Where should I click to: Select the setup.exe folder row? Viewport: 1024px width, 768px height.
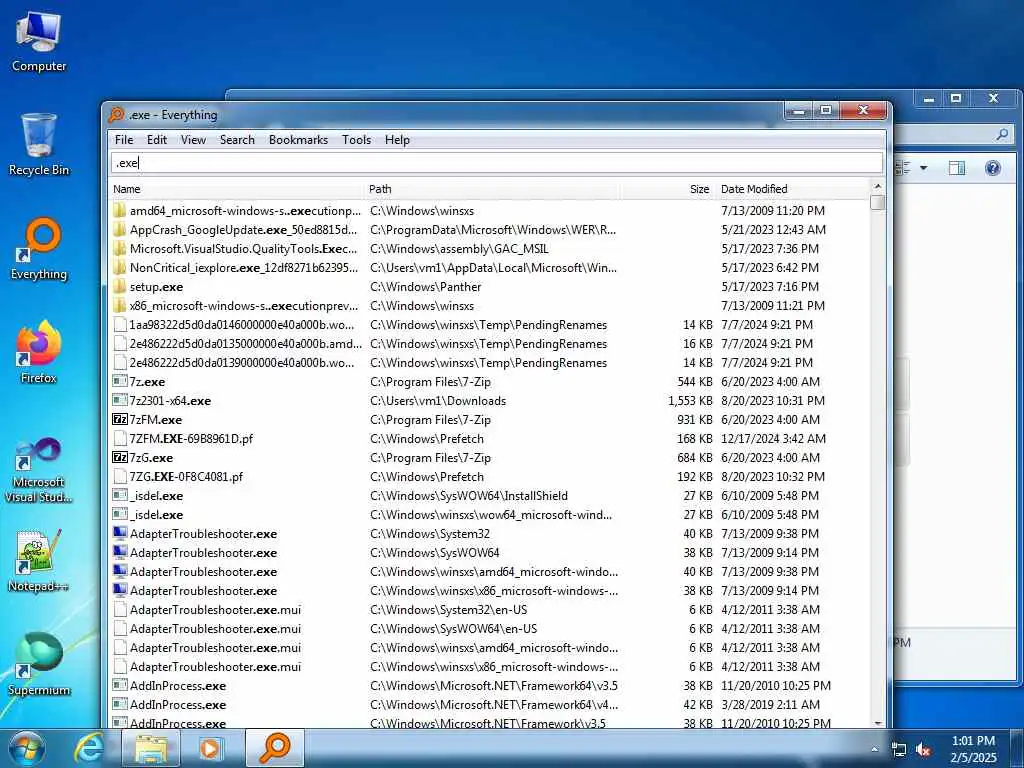tap(490, 287)
